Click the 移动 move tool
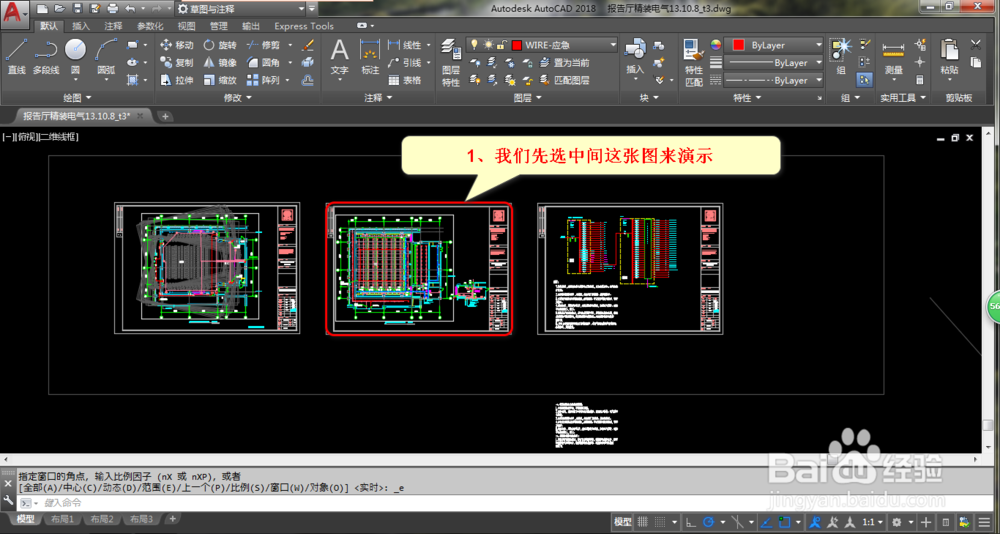Image resolution: width=1000 pixels, height=534 pixels. (x=176, y=45)
